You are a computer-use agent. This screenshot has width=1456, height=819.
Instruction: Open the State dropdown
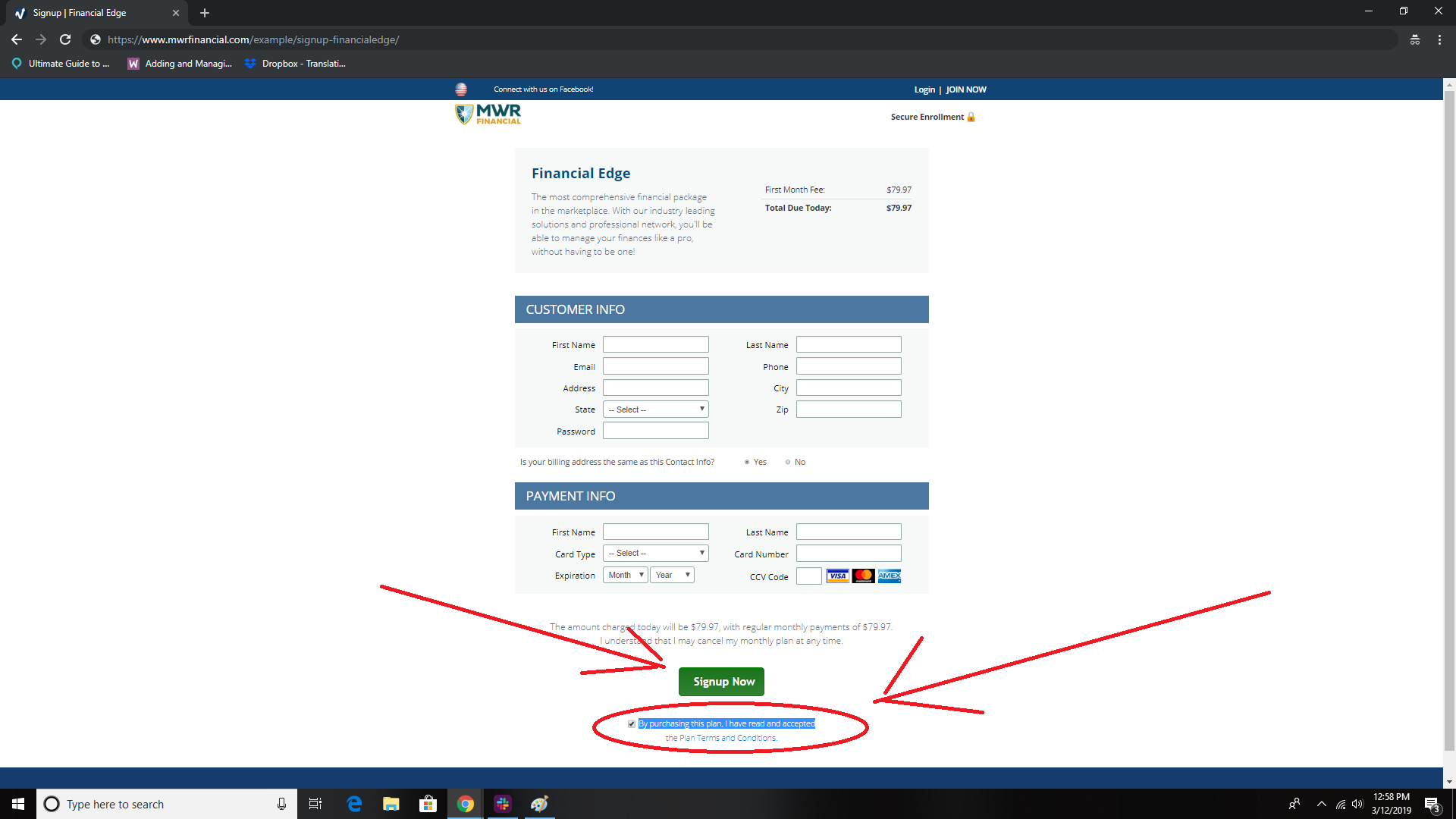click(x=655, y=409)
